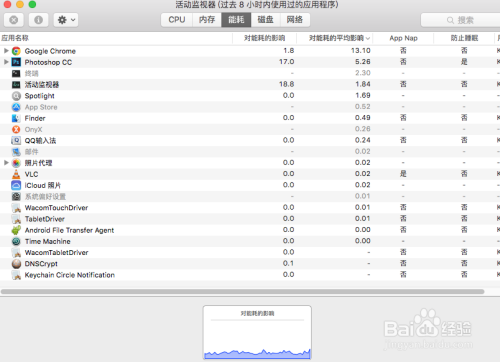Click the iCloud 照片 cloud icon
Image resolution: width=500 pixels, height=362 pixels.
pyautogui.click(x=16, y=185)
